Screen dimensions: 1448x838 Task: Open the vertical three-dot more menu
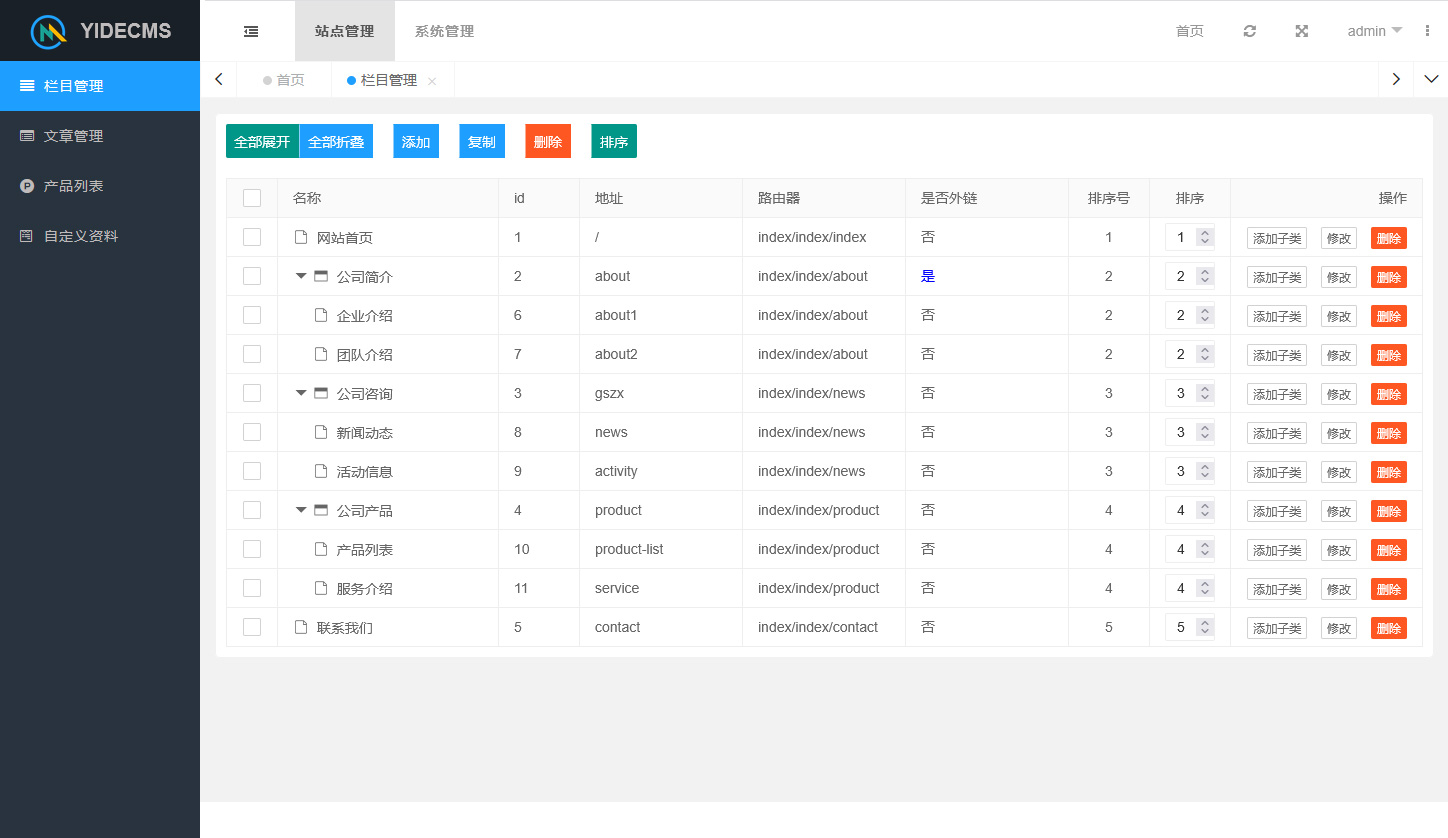click(1427, 31)
